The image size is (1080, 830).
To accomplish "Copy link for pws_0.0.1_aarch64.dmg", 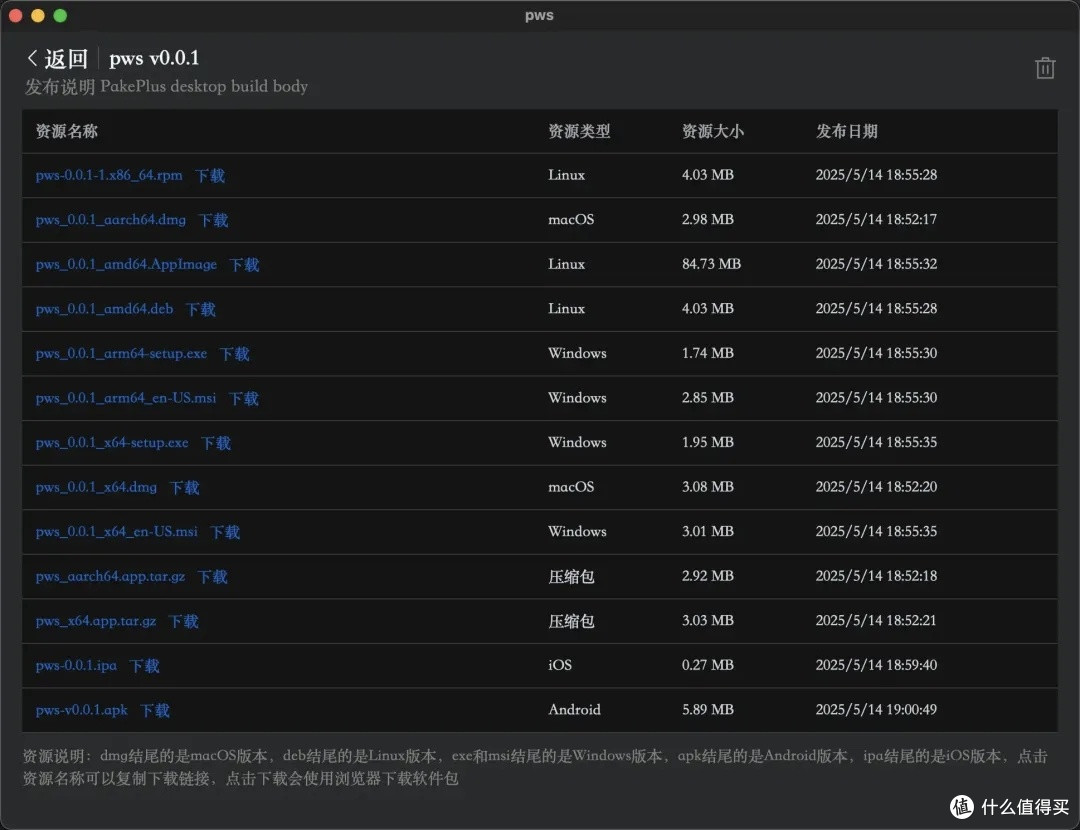I will point(111,220).
